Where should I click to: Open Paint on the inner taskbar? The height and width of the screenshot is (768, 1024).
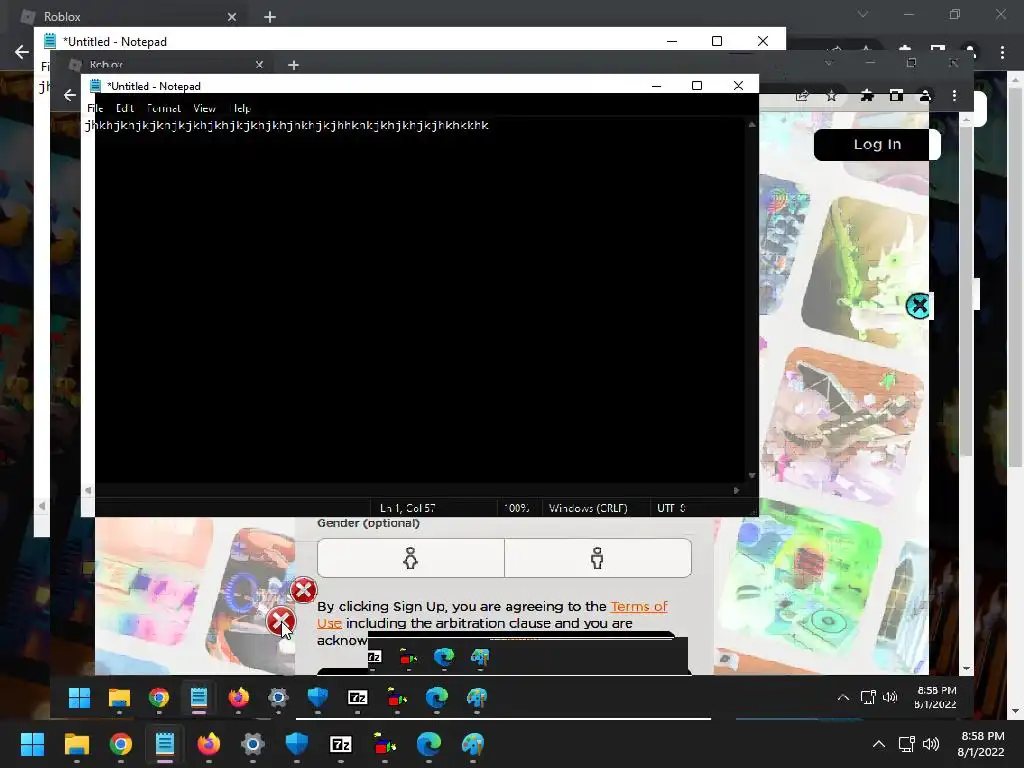pyautogui.click(x=477, y=698)
